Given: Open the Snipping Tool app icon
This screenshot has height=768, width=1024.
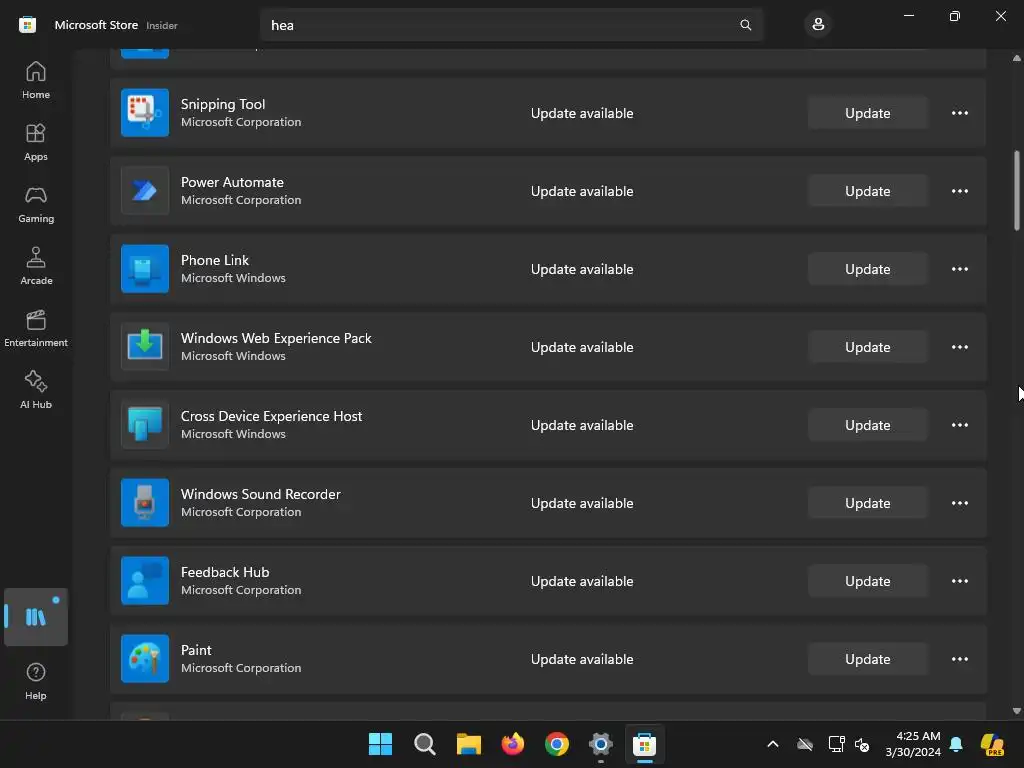Looking at the screenshot, I should pyautogui.click(x=145, y=112).
